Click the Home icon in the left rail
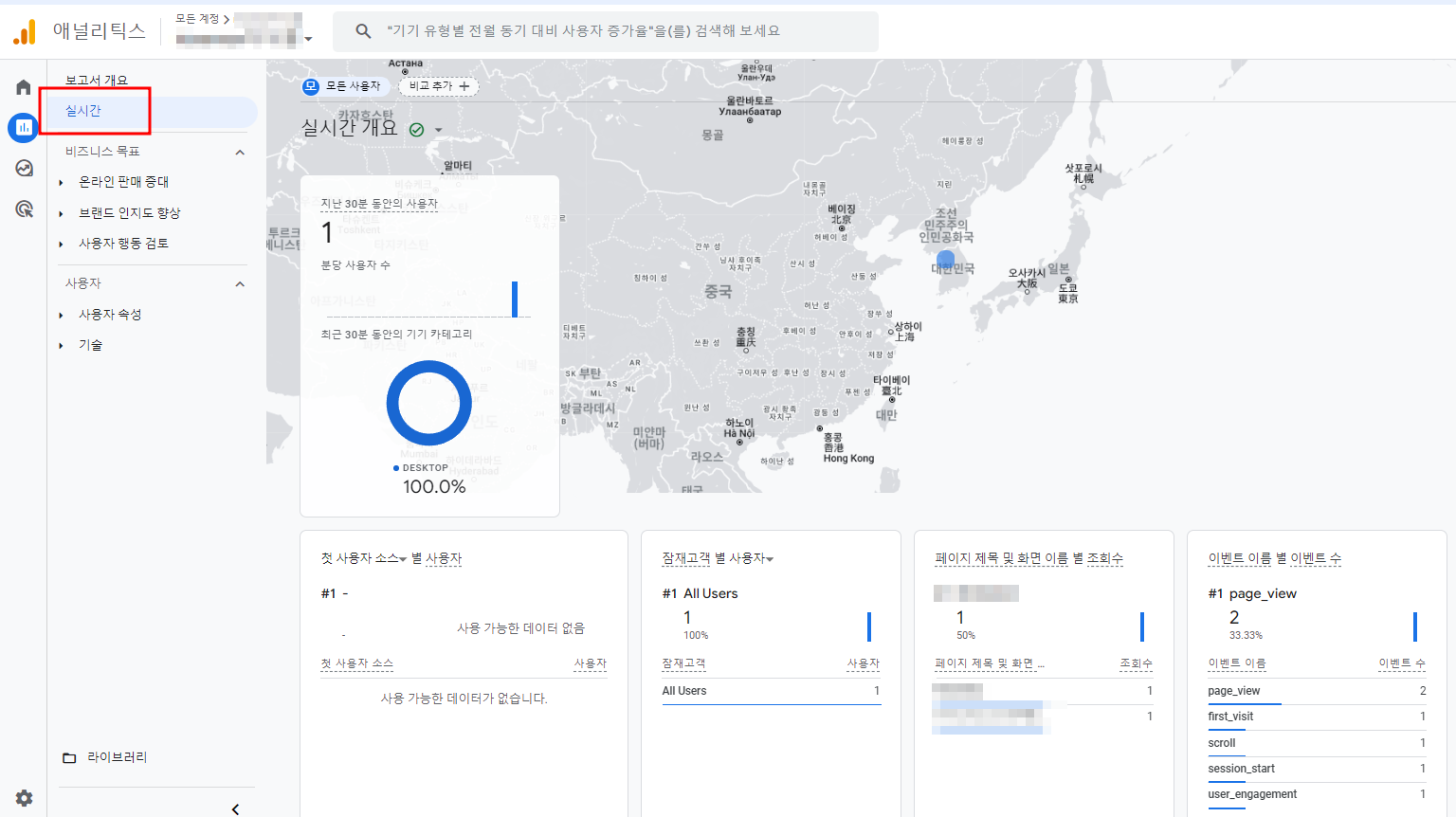Screen dimensions: 1456x817 tap(22, 85)
